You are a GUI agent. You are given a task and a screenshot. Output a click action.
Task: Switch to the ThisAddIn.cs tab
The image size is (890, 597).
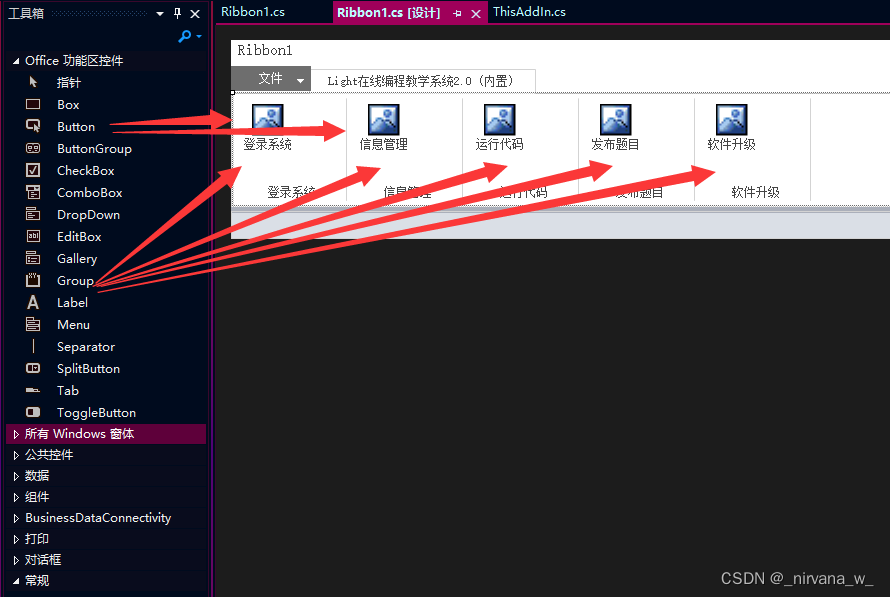click(529, 12)
